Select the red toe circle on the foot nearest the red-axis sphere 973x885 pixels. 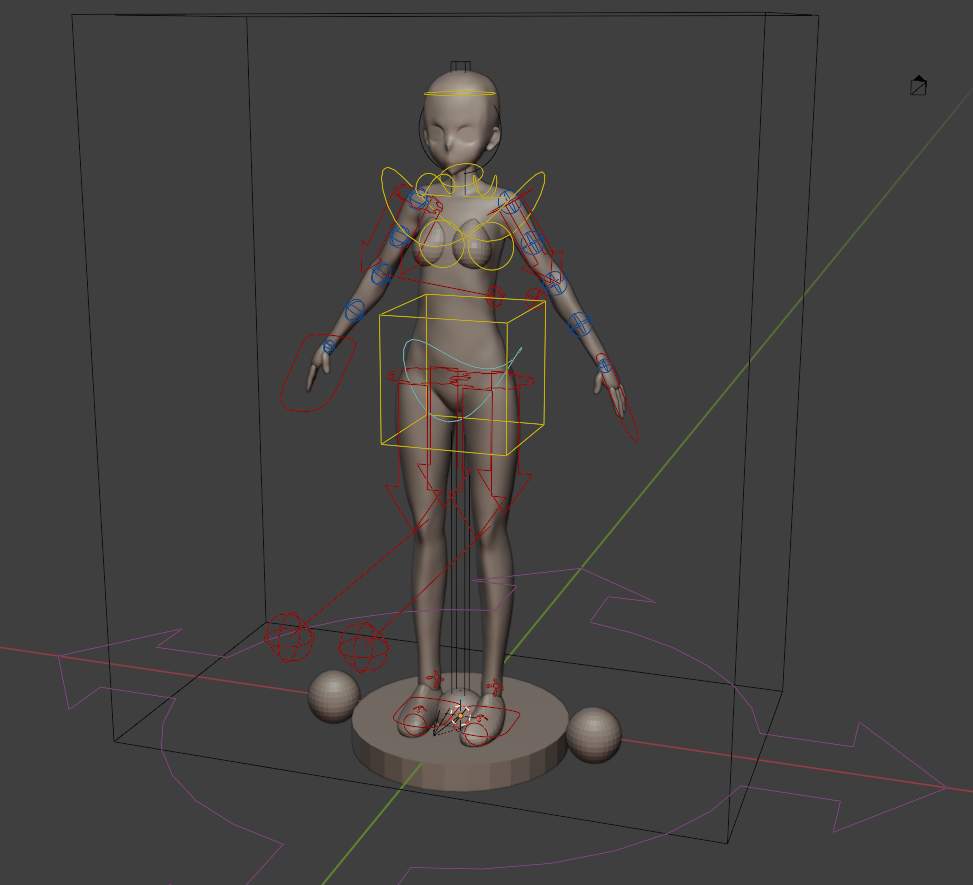[x=476, y=733]
